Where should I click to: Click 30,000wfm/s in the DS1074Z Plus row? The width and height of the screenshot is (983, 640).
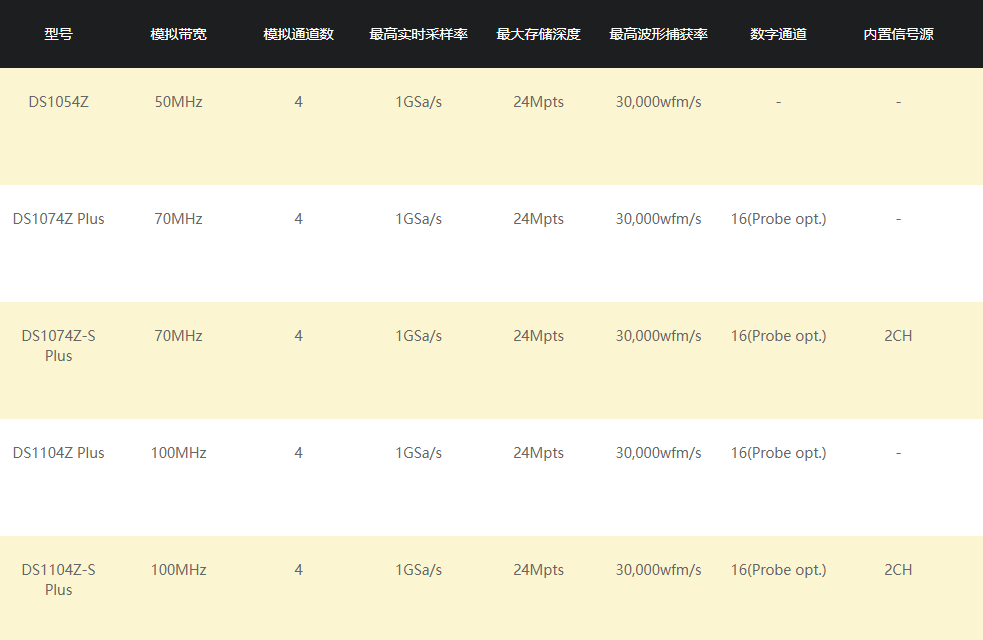point(658,219)
